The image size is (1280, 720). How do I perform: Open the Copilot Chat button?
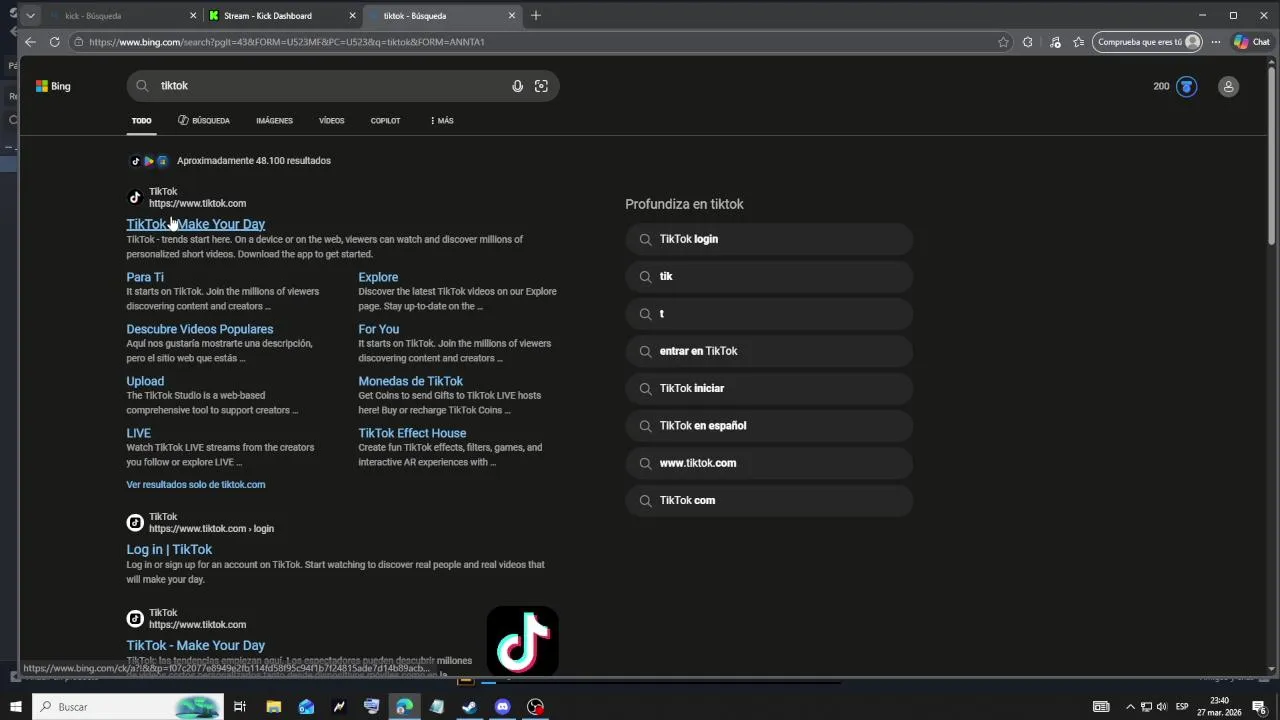[1251, 42]
